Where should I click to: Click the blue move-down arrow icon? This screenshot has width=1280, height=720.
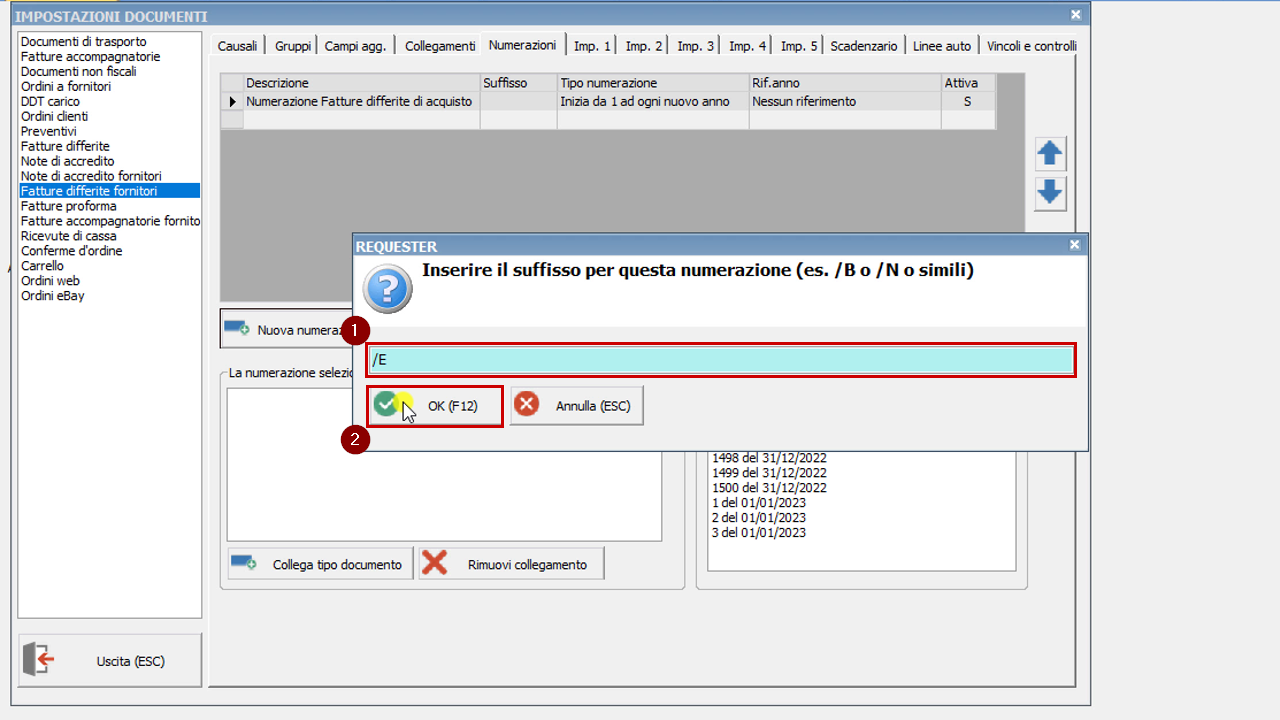(1050, 193)
